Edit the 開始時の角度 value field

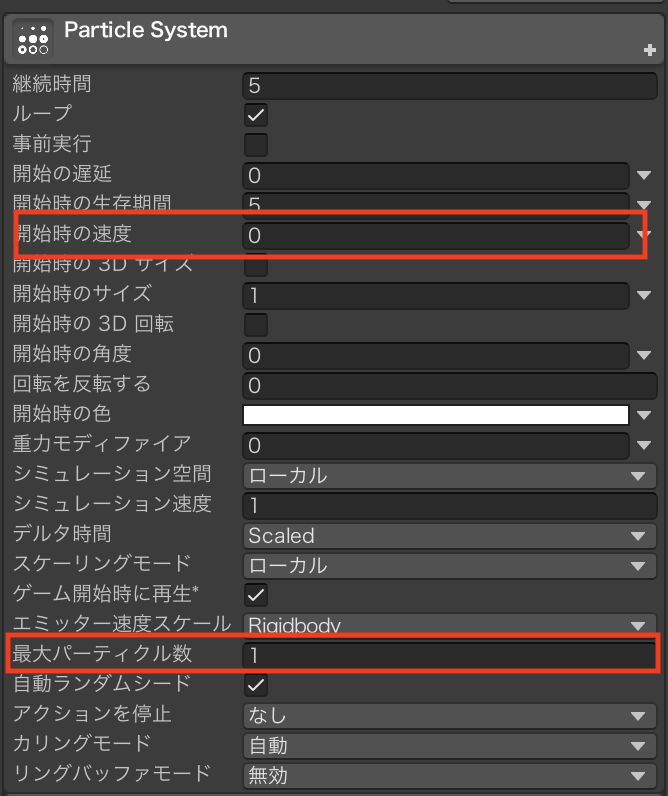(436, 355)
